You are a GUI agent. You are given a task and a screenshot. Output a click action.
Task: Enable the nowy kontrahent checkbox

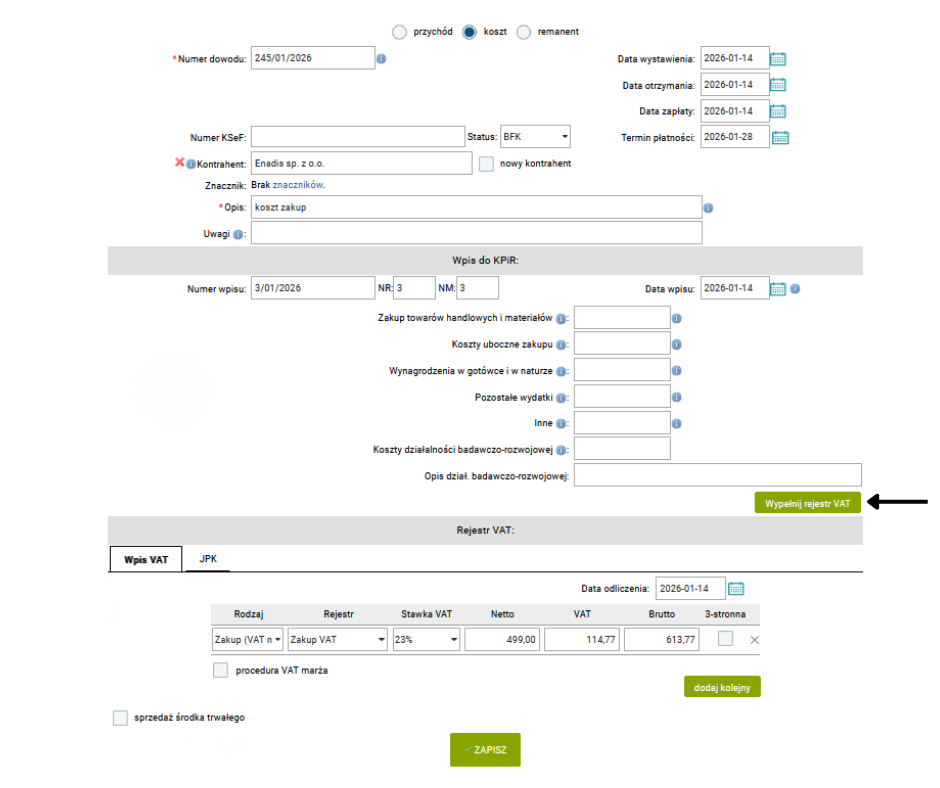tap(487, 163)
